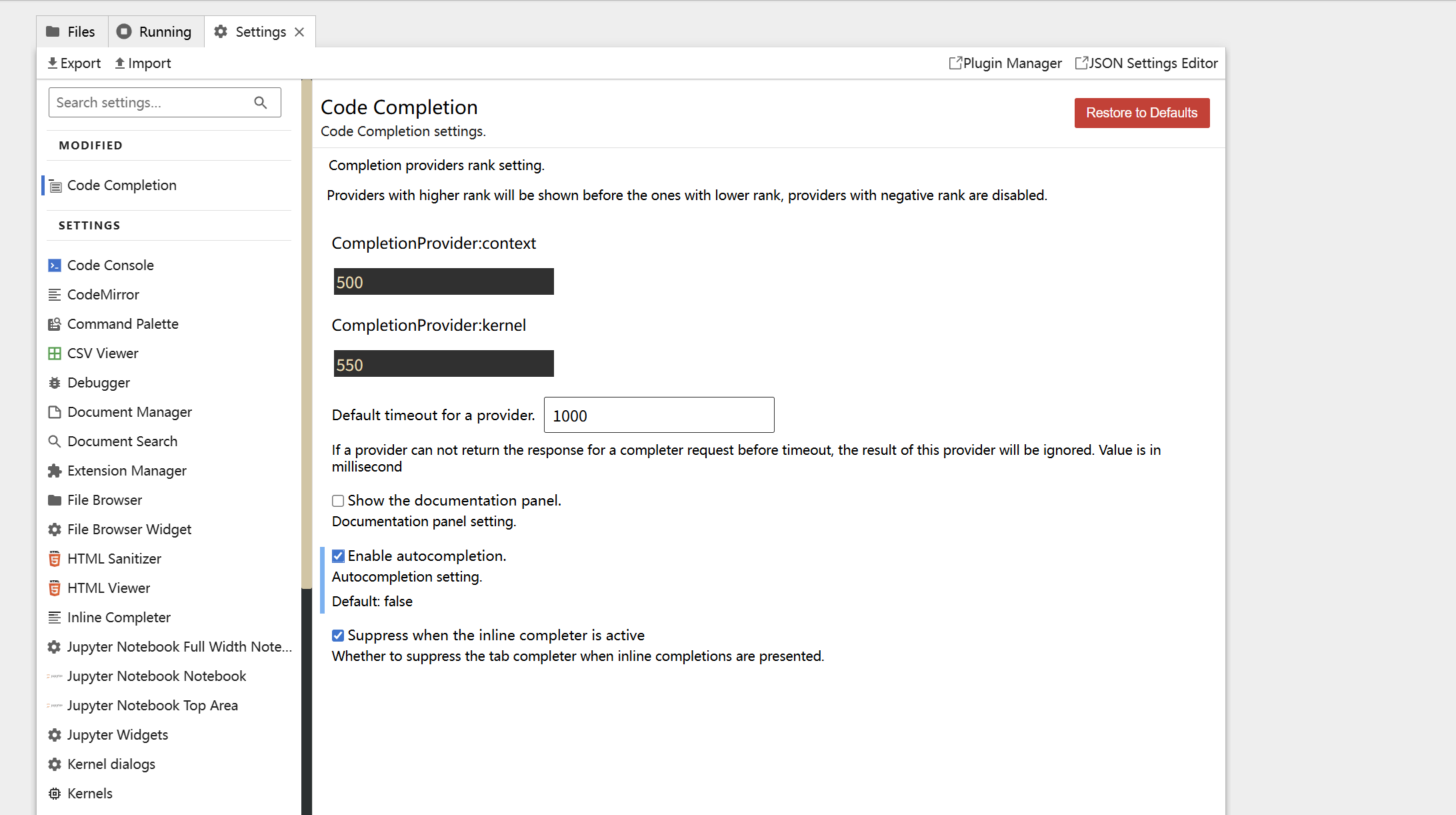Screen dimensions: 1456x815
Task: Click the Extension Manager puzzle icon
Action: coord(55,471)
